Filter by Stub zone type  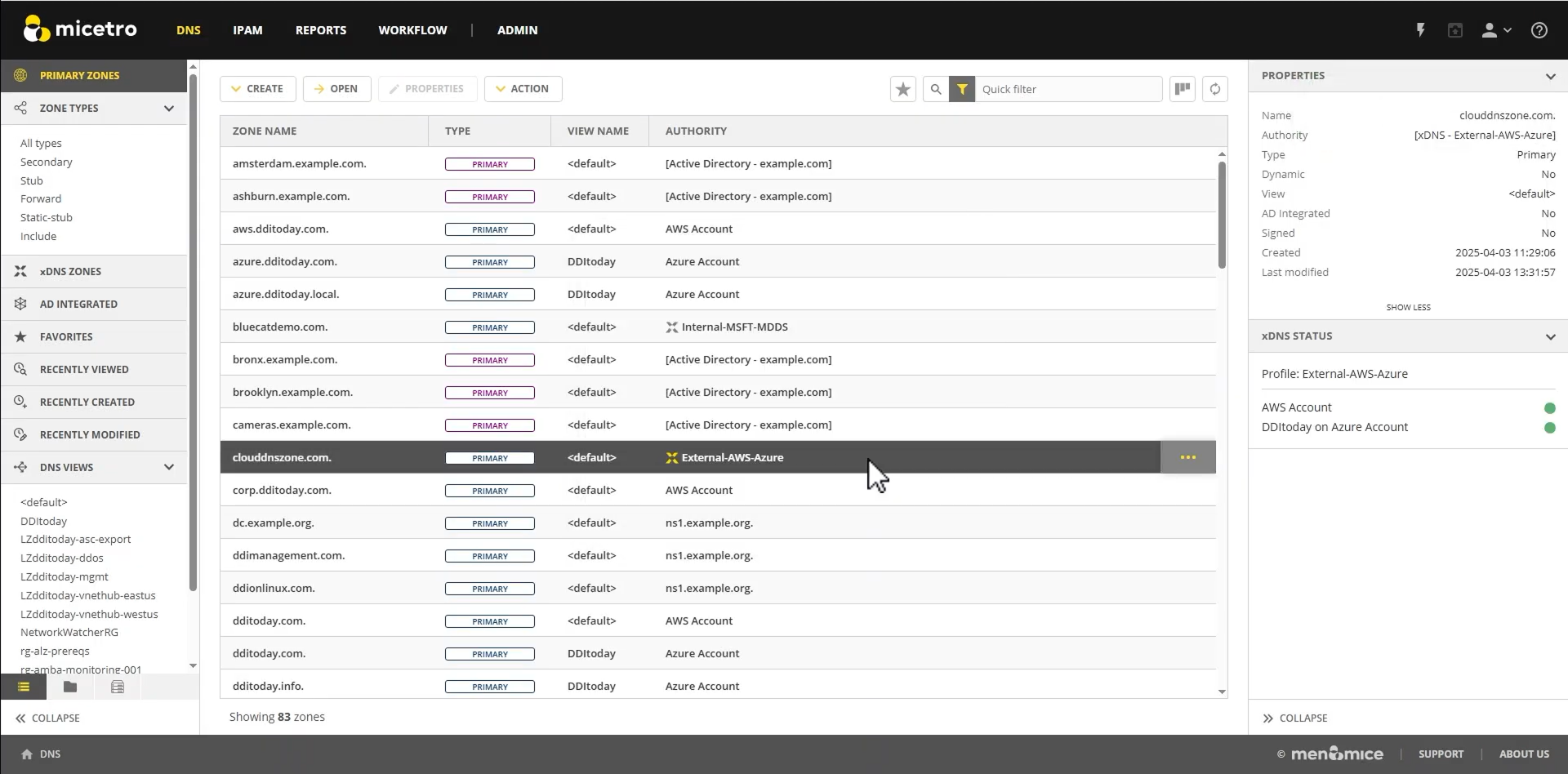pyautogui.click(x=32, y=181)
